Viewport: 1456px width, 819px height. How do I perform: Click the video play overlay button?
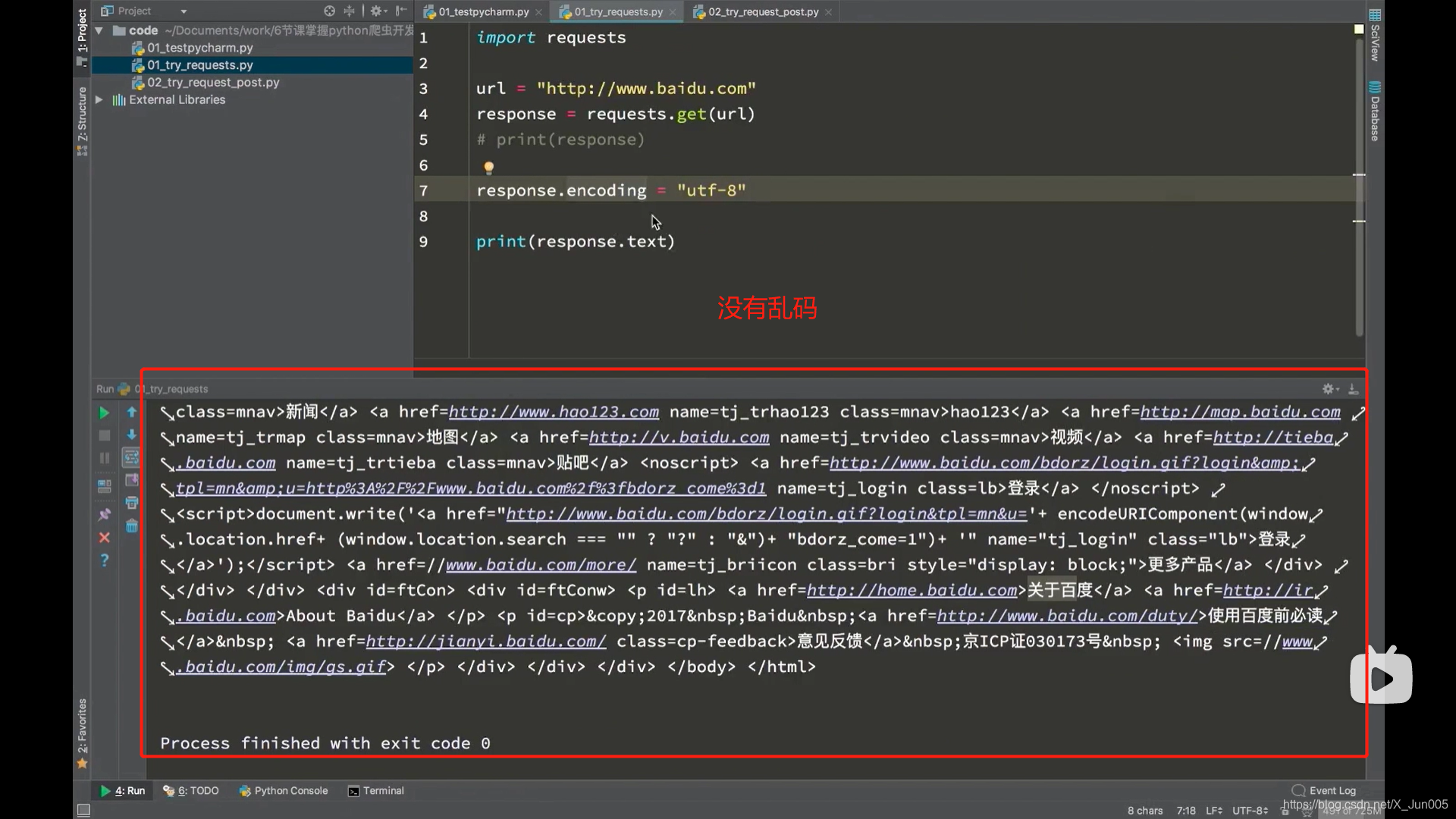click(x=1381, y=677)
